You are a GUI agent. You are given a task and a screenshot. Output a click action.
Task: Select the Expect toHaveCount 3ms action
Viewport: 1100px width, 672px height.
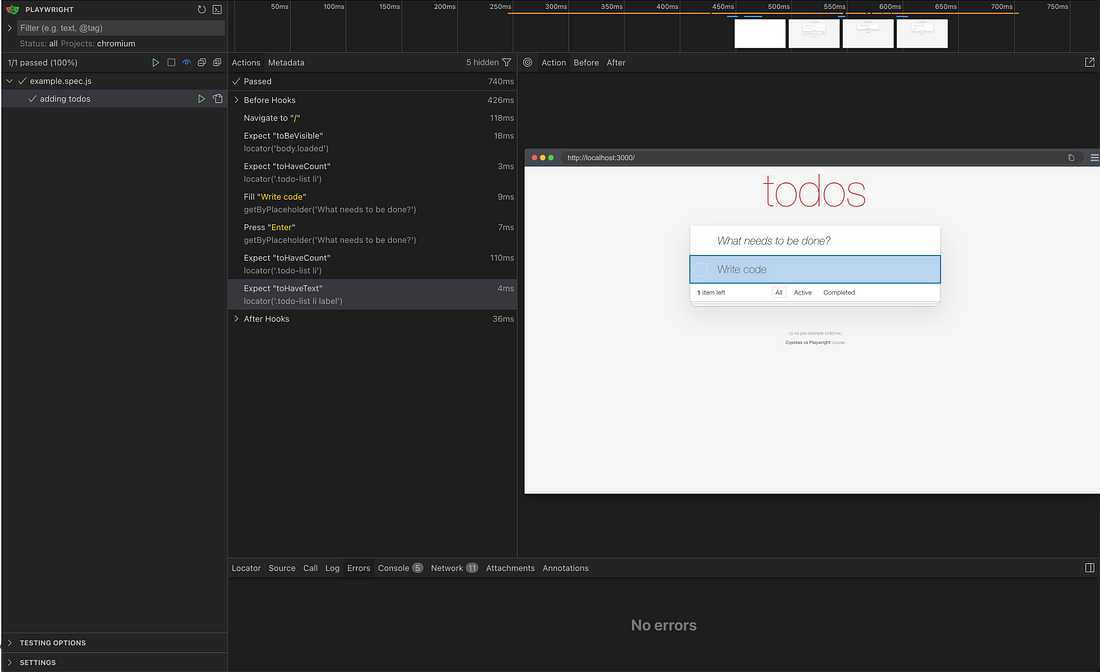(x=373, y=173)
